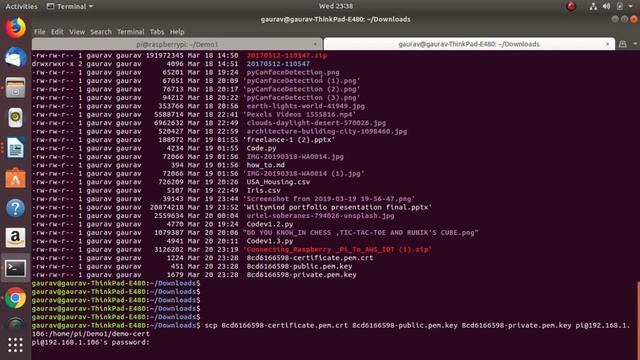Click Witymind portfolio presentation final.pptx
Image resolution: width=640 pixels, height=360 pixels.
point(337,207)
